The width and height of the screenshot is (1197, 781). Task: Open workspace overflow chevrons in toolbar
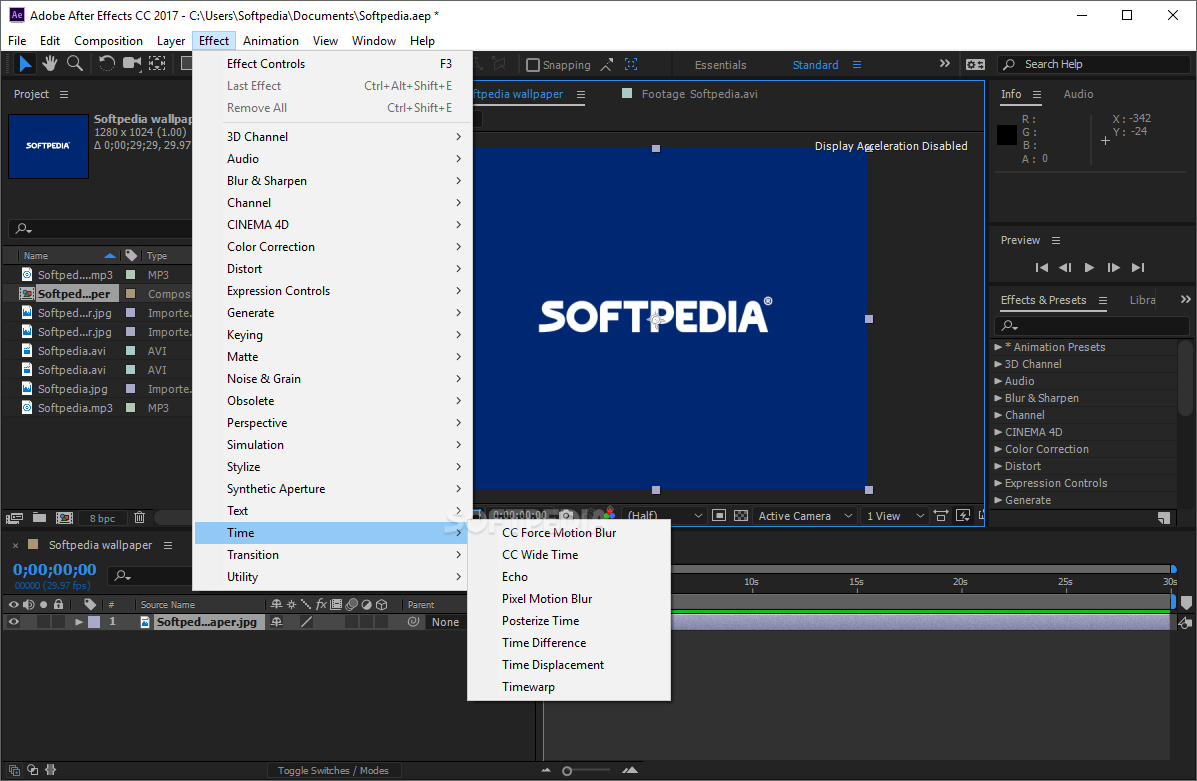944,63
